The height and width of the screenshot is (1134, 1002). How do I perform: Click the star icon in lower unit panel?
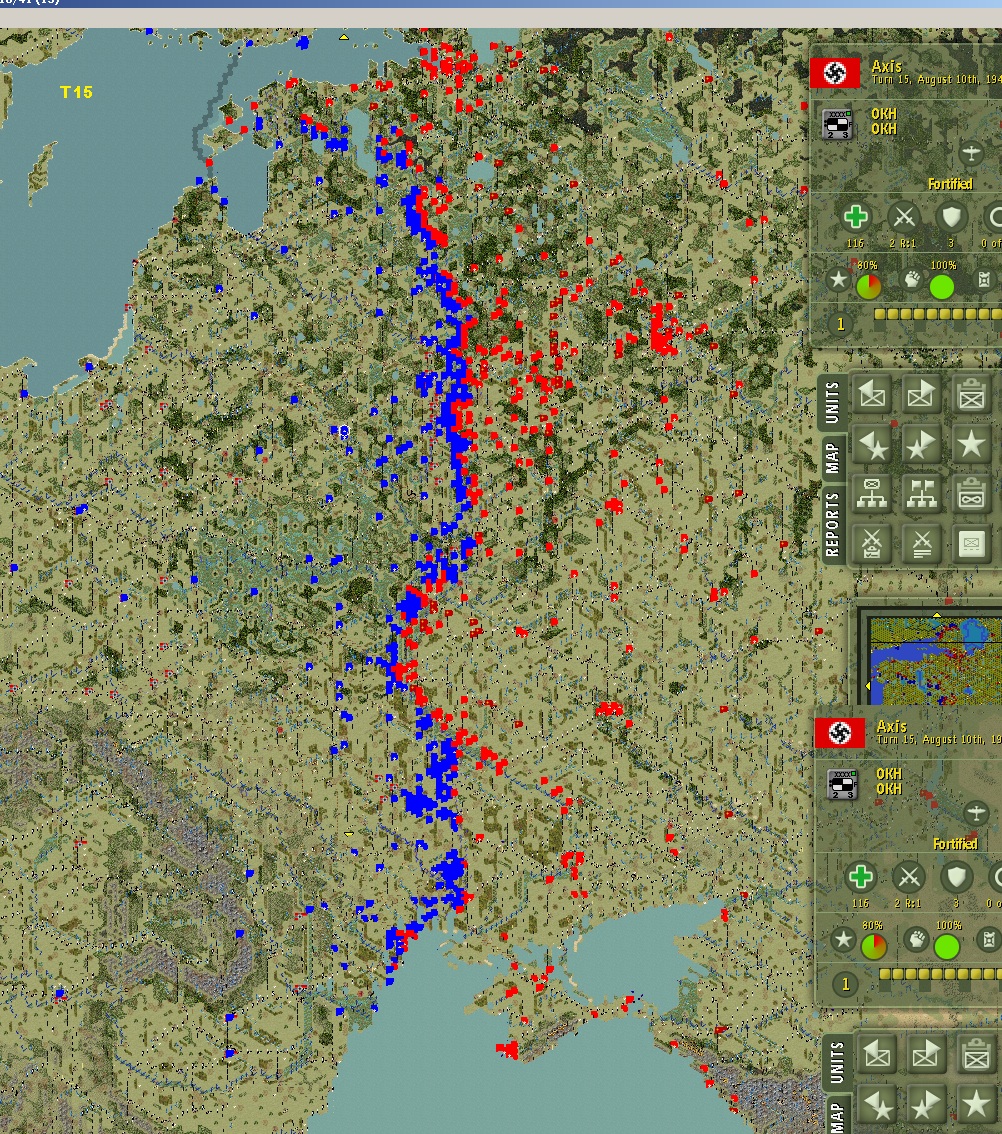[x=843, y=939]
